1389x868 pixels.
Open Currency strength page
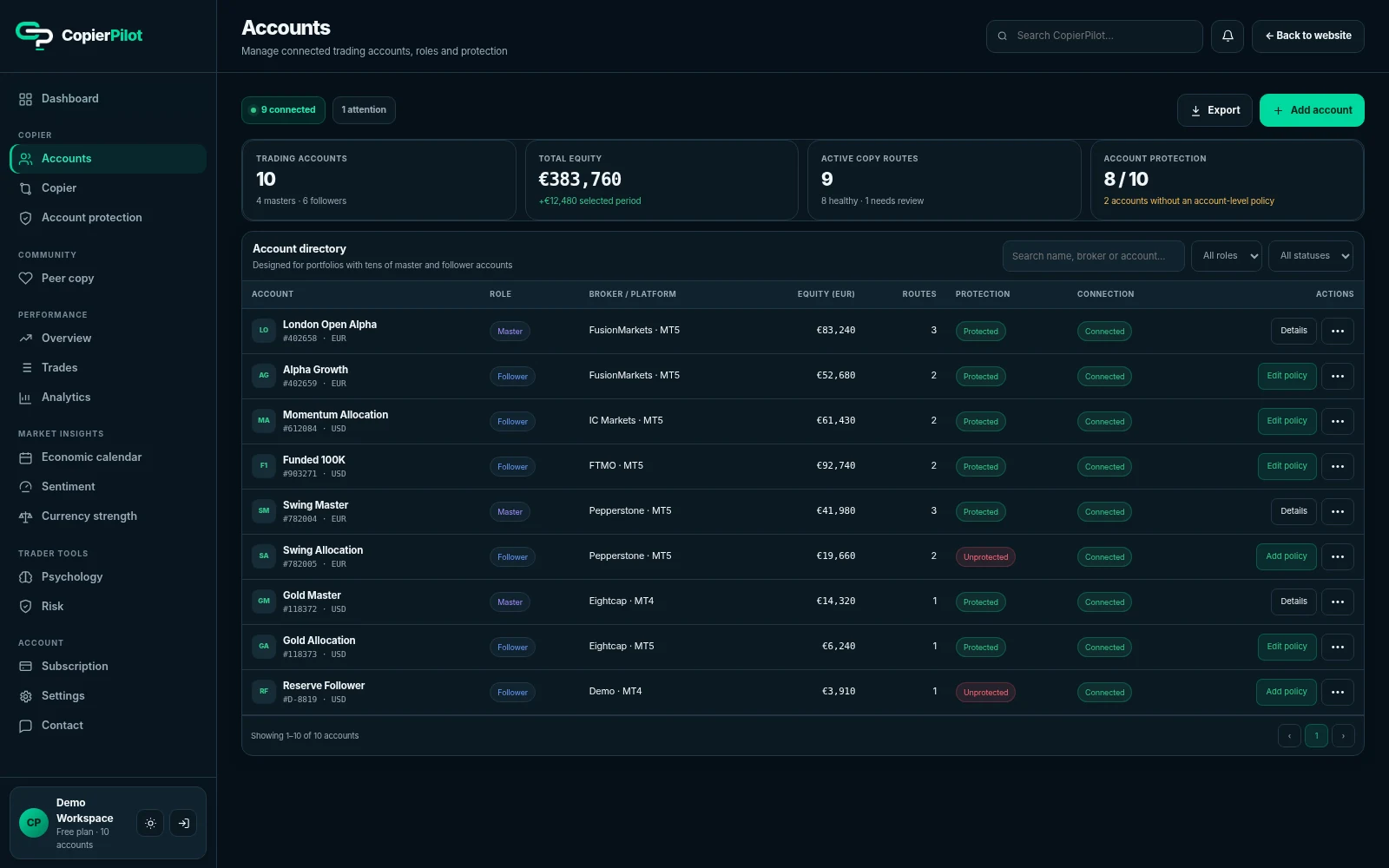(108, 516)
